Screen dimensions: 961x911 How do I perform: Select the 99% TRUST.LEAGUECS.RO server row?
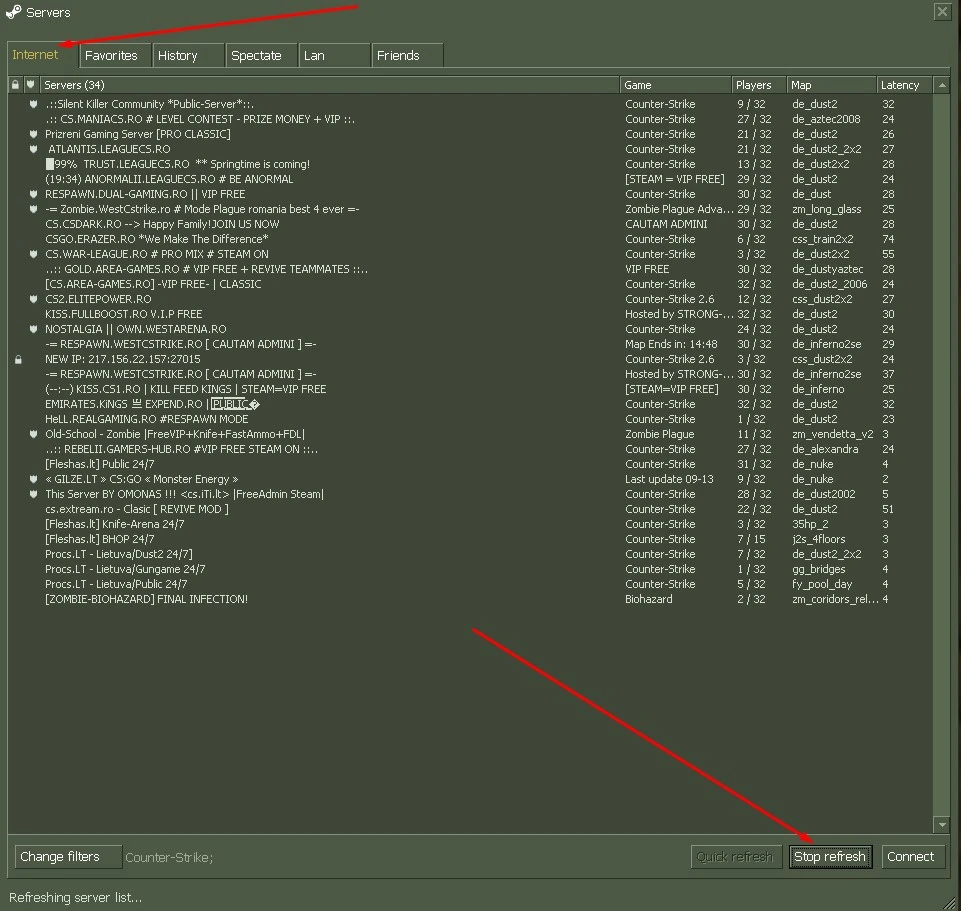[x=470, y=164]
